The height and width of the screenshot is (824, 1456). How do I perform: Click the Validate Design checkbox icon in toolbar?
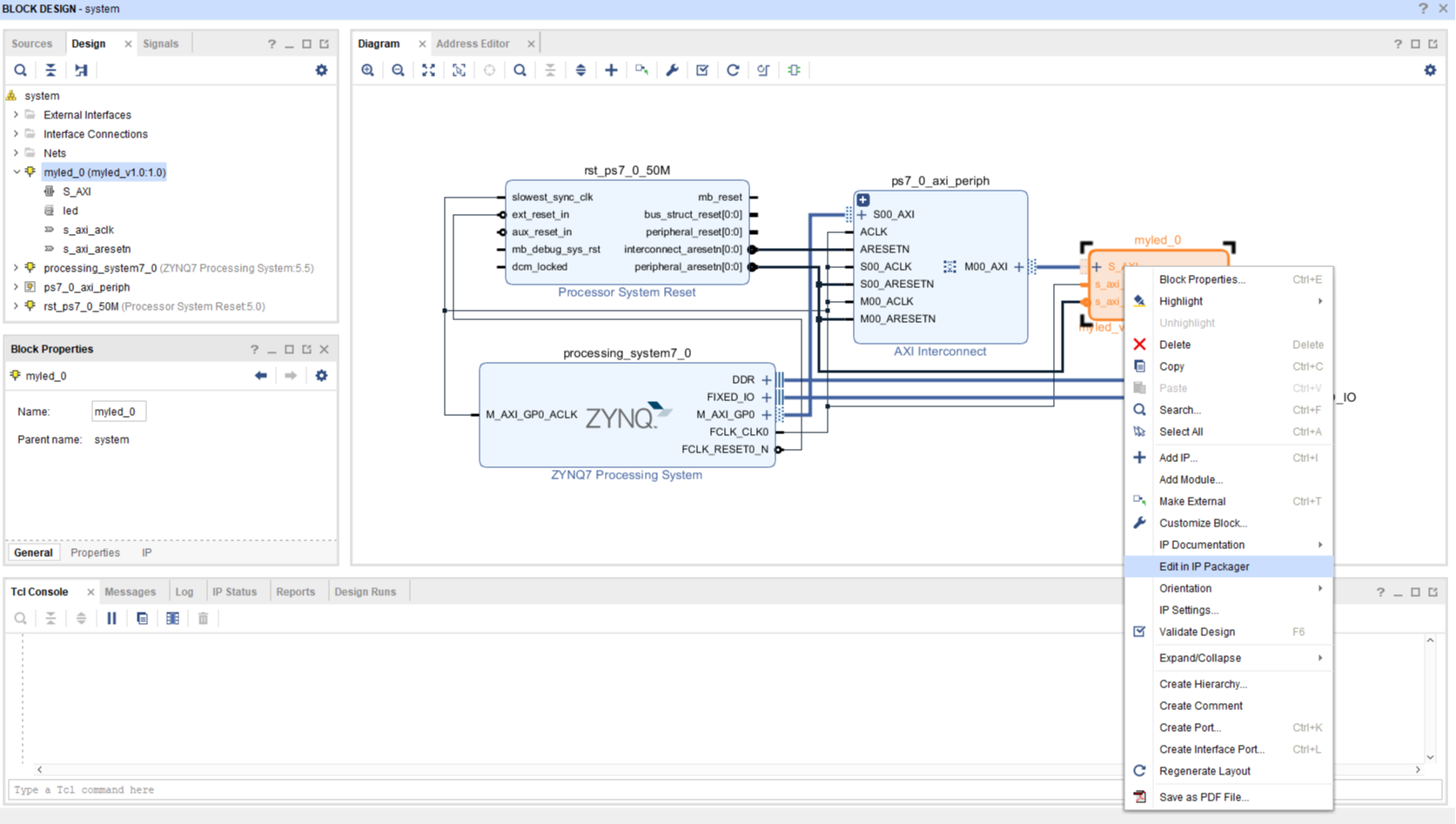click(x=703, y=70)
